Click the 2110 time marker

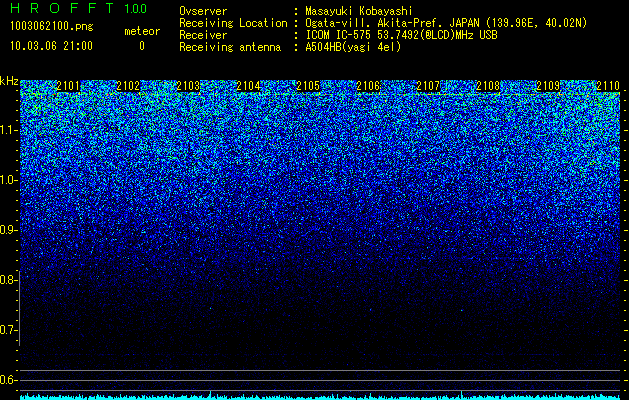click(608, 86)
